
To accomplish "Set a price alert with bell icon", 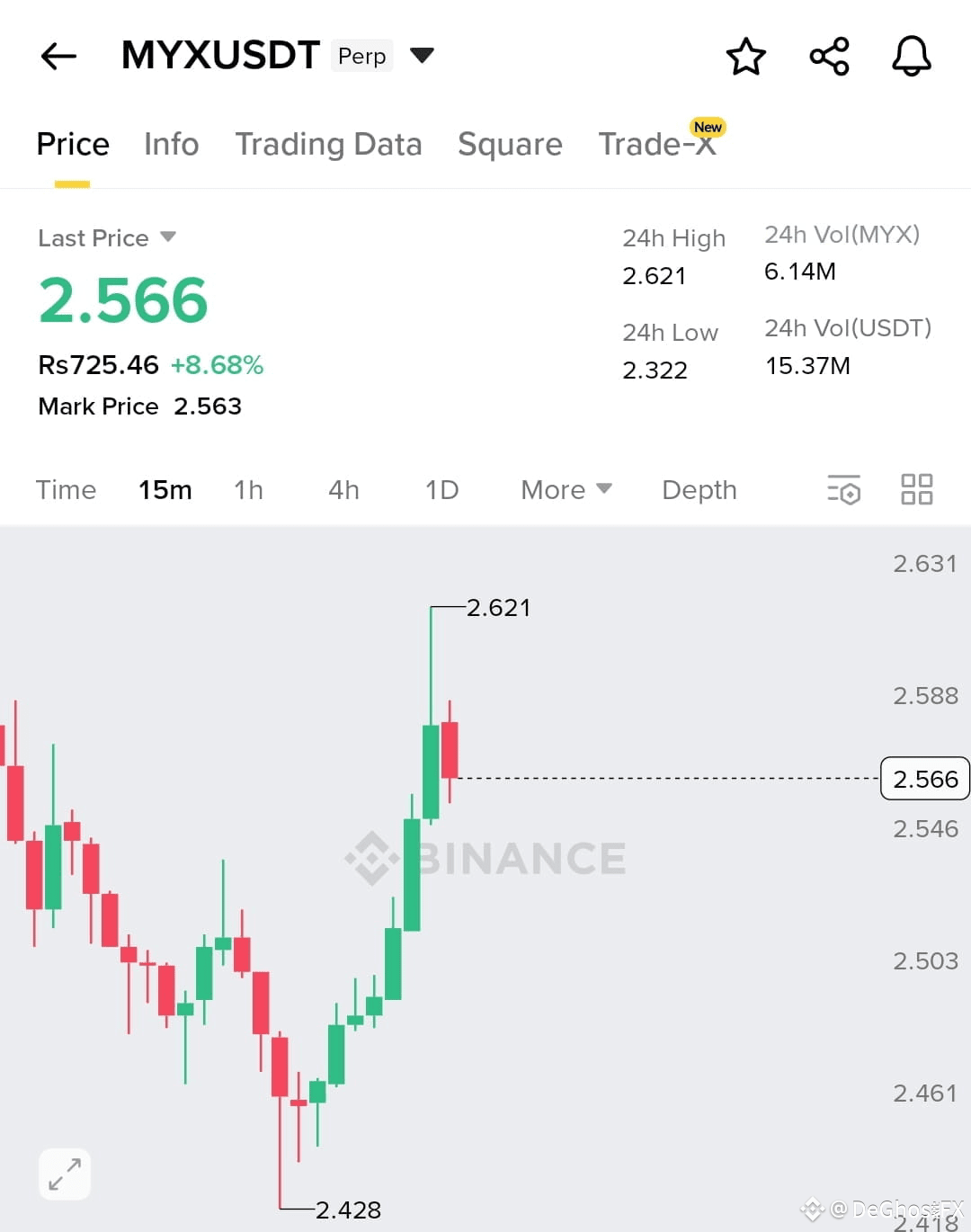I will coord(911,56).
